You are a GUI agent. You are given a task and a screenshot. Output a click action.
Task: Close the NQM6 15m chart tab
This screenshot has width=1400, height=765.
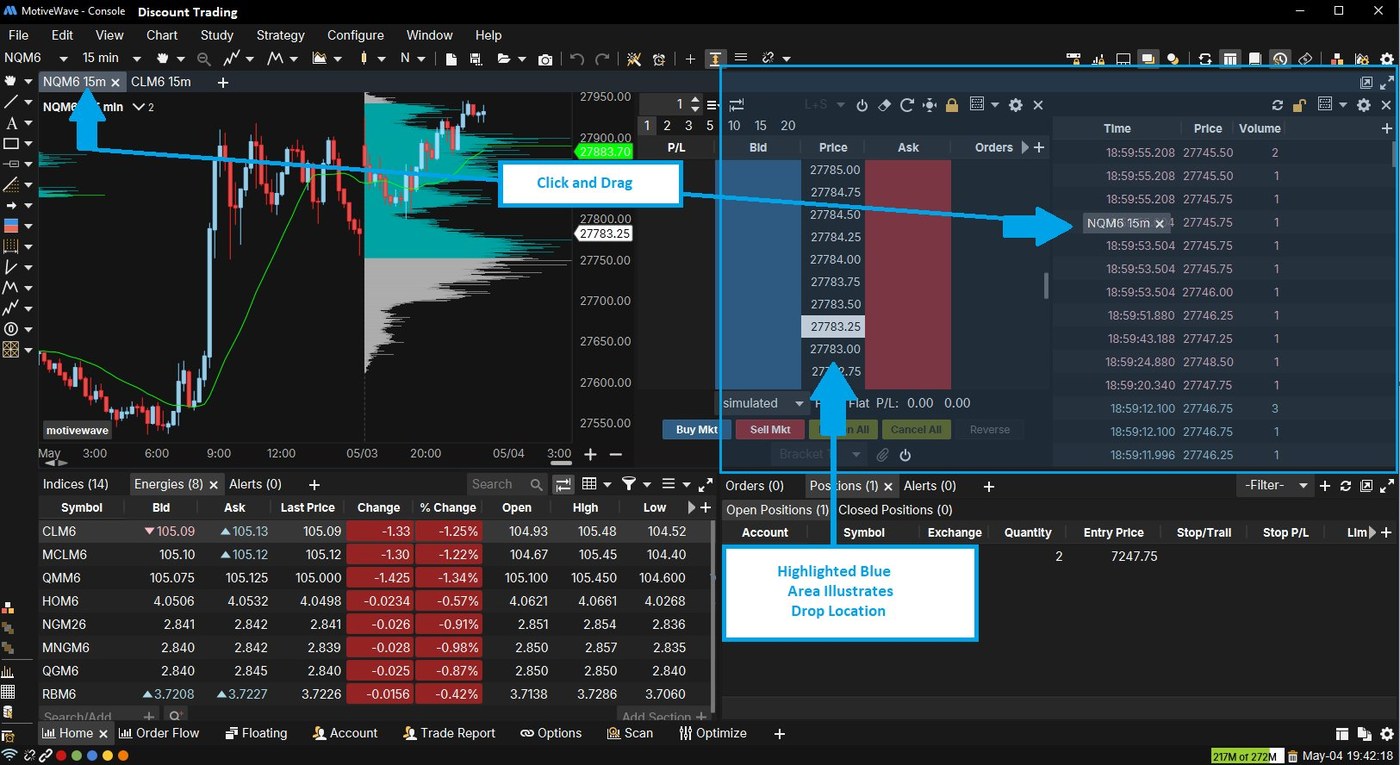[115, 82]
